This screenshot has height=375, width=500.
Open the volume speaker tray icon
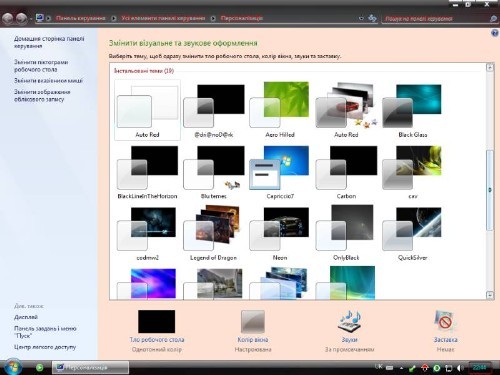pyautogui.click(x=461, y=368)
